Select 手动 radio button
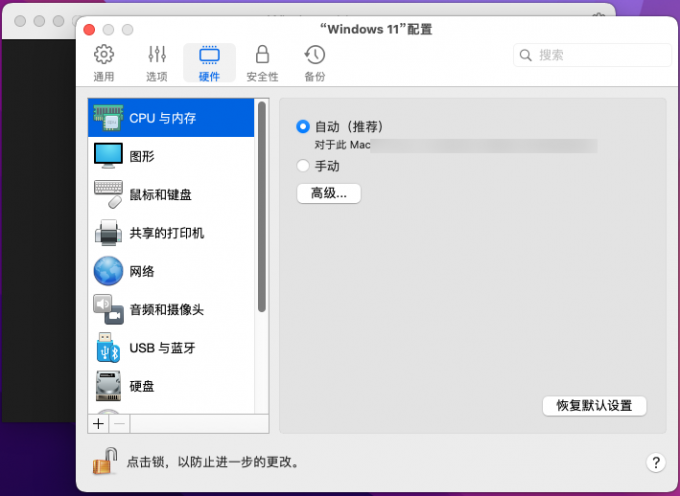The width and height of the screenshot is (680, 496). 303,166
